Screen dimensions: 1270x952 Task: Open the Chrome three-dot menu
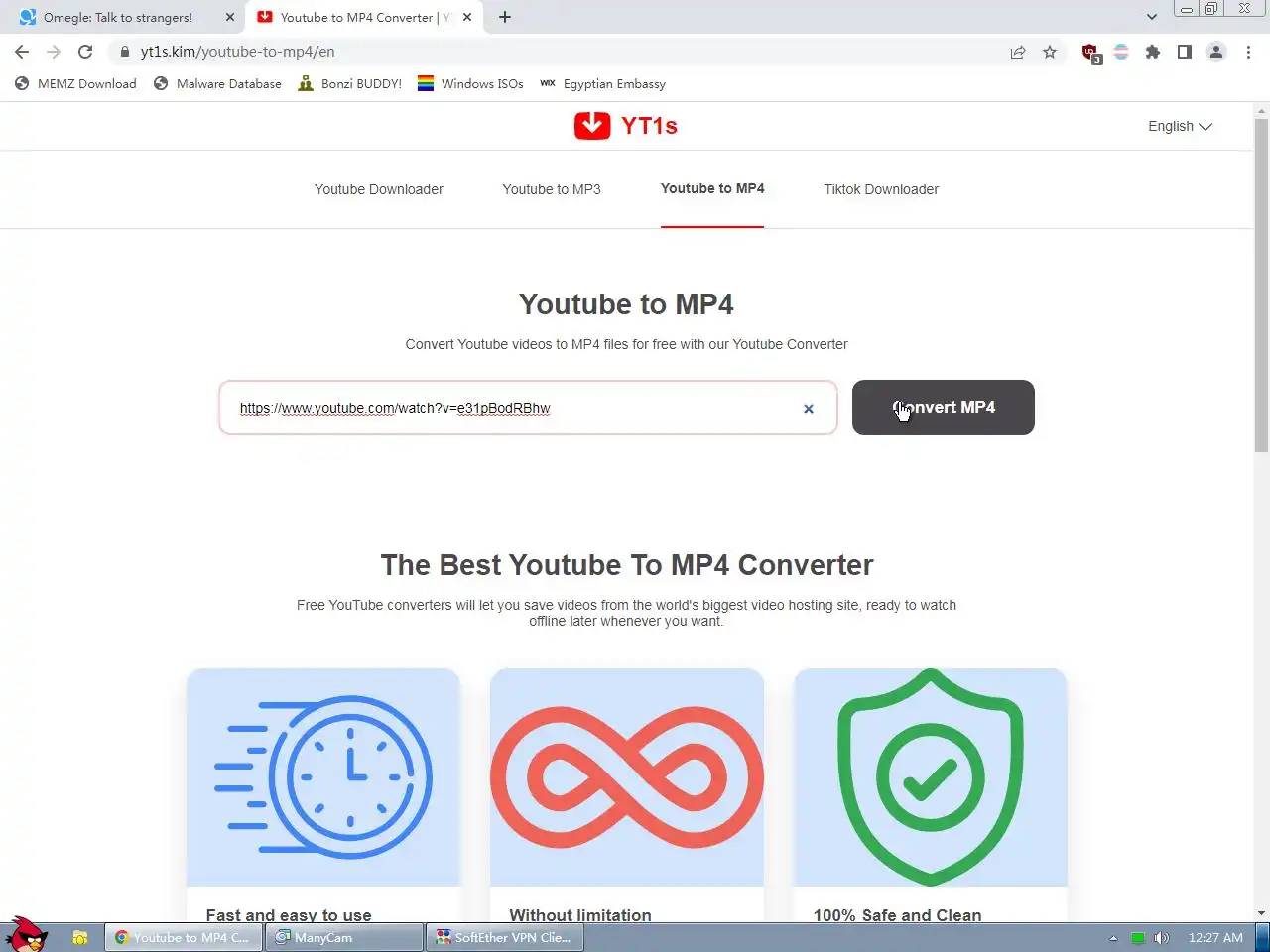pyautogui.click(x=1248, y=52)
